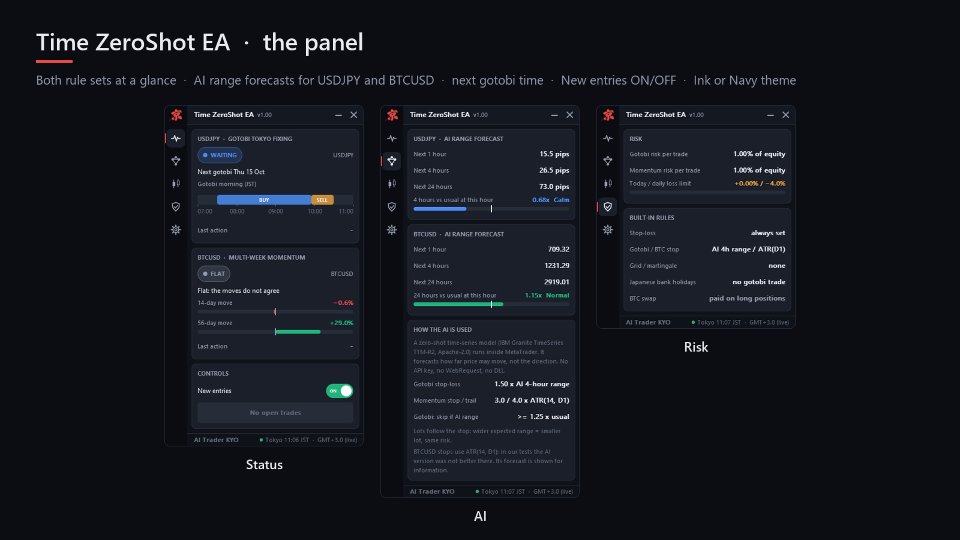The width and height of the screenshot is (960, 540).
Task: Open Status tab pulse icon in Status panel
Action: coord(176,138)
